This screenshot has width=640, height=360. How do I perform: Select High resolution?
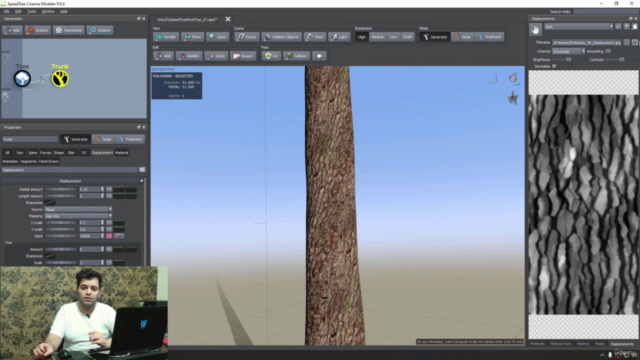pyautogui.click(x=362, y=37)
